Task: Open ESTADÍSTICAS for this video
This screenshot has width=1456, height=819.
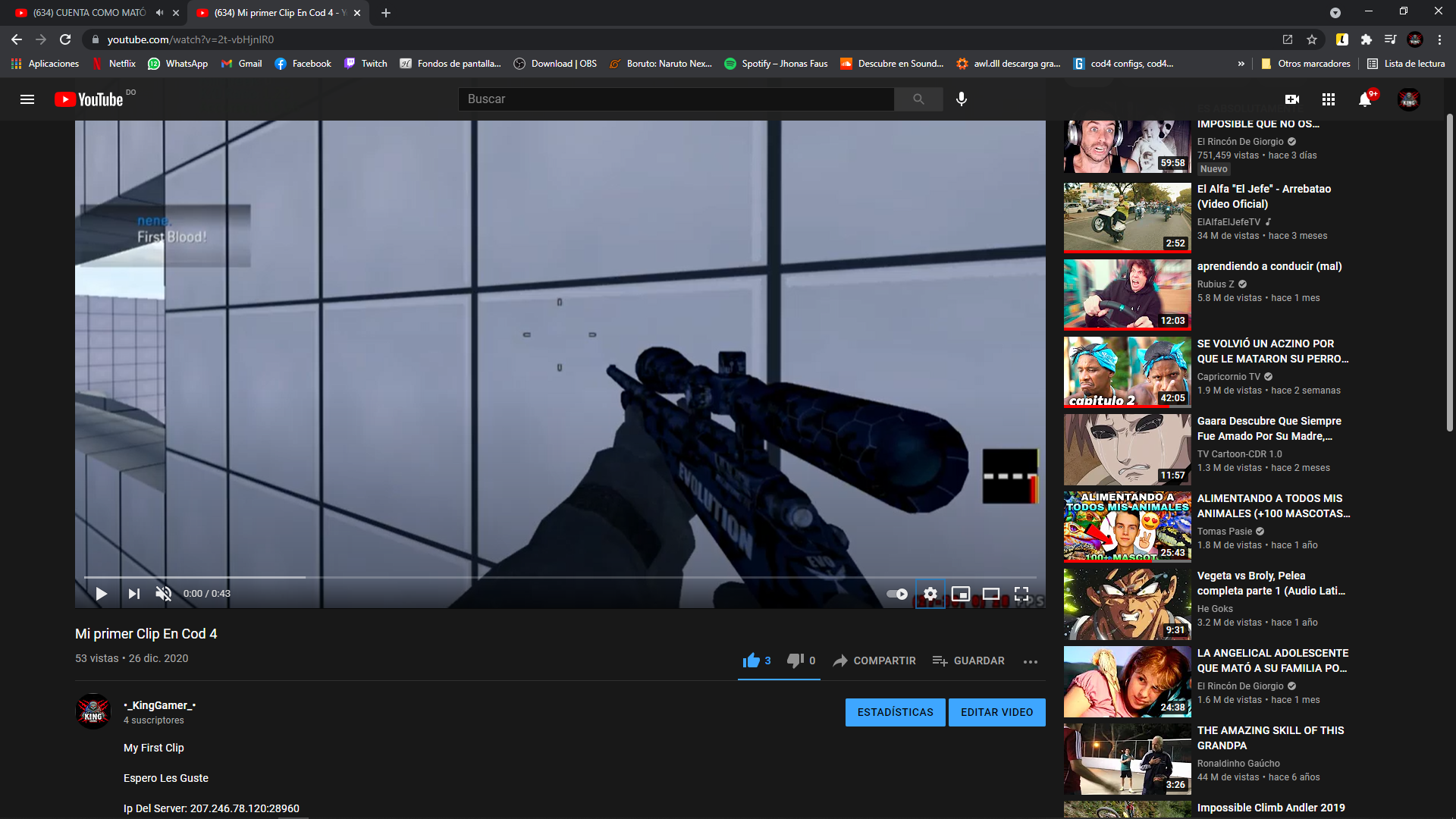Action: [x=895, y=712]
